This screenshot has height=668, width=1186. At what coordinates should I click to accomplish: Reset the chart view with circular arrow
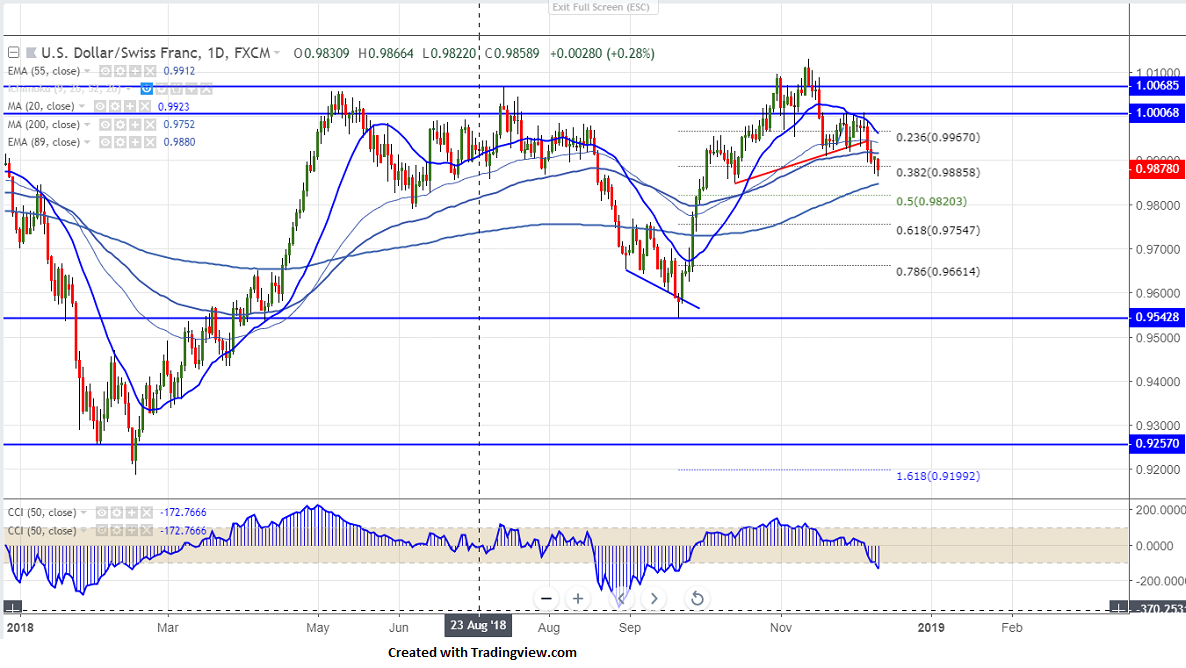[x=697, y=598]
